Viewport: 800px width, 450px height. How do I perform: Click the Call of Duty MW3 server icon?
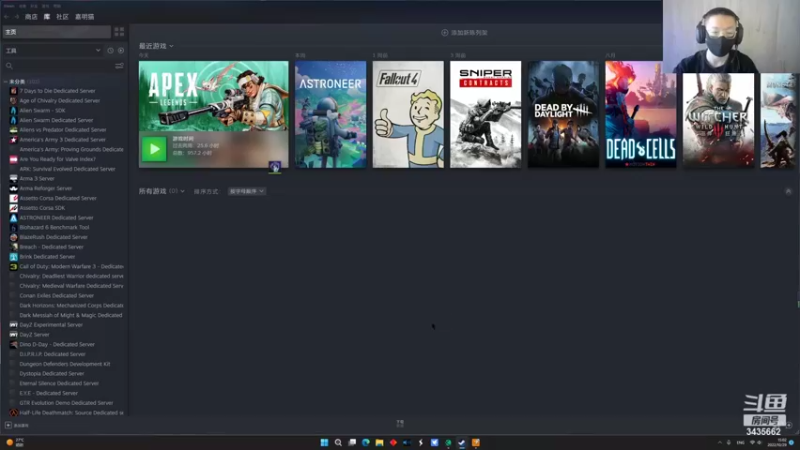coord(14,266)
